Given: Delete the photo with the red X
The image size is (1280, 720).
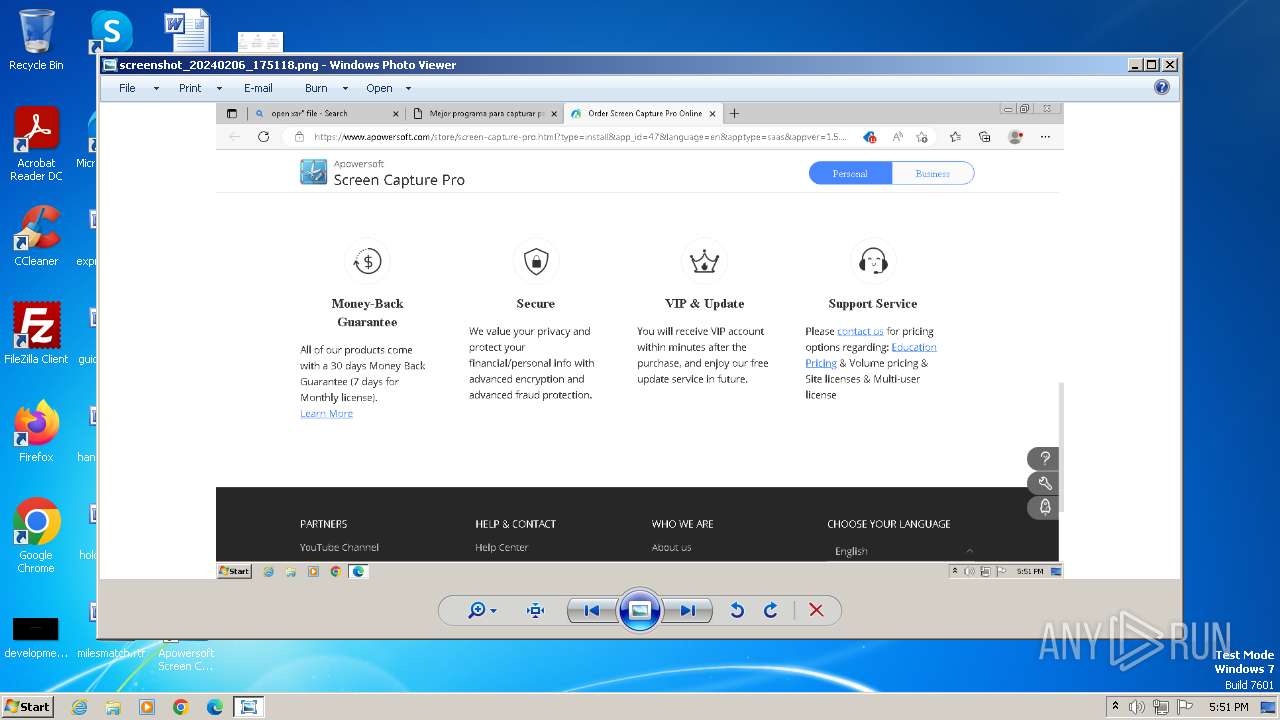Looking at the screenshot, I should (816, 611).
